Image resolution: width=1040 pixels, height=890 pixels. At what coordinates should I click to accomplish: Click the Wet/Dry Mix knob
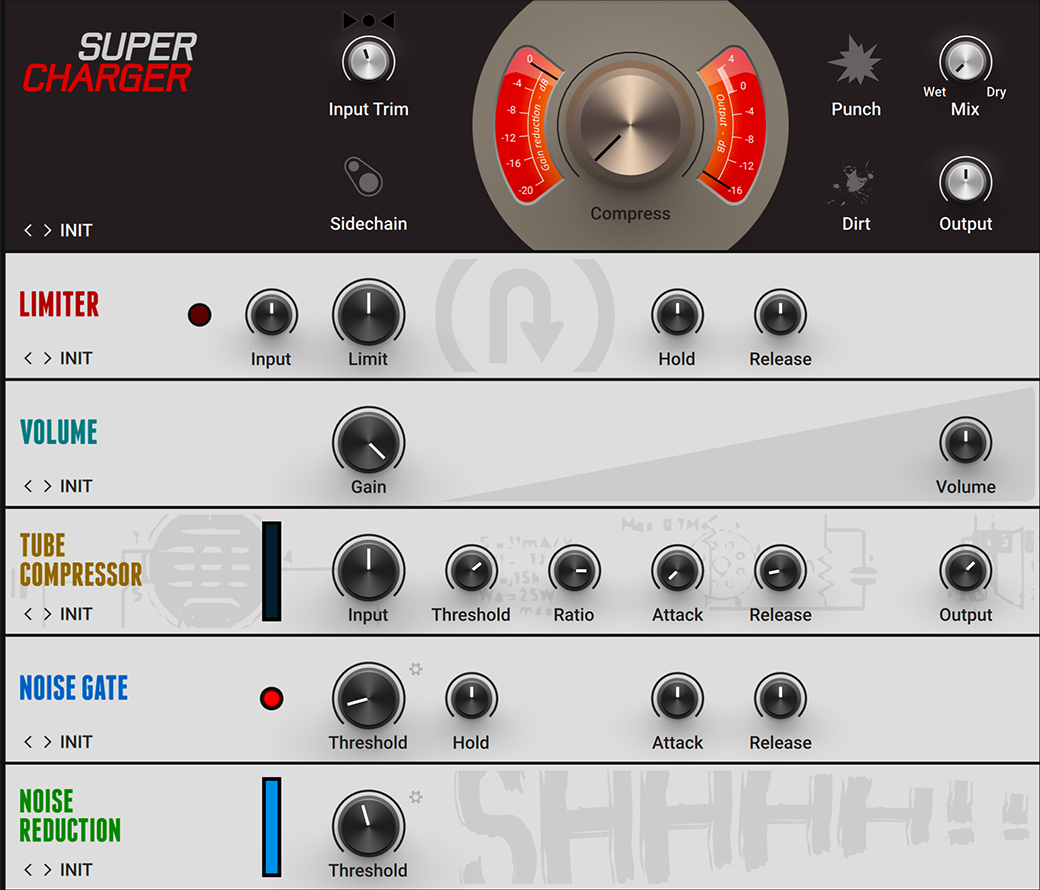(966, 62)
